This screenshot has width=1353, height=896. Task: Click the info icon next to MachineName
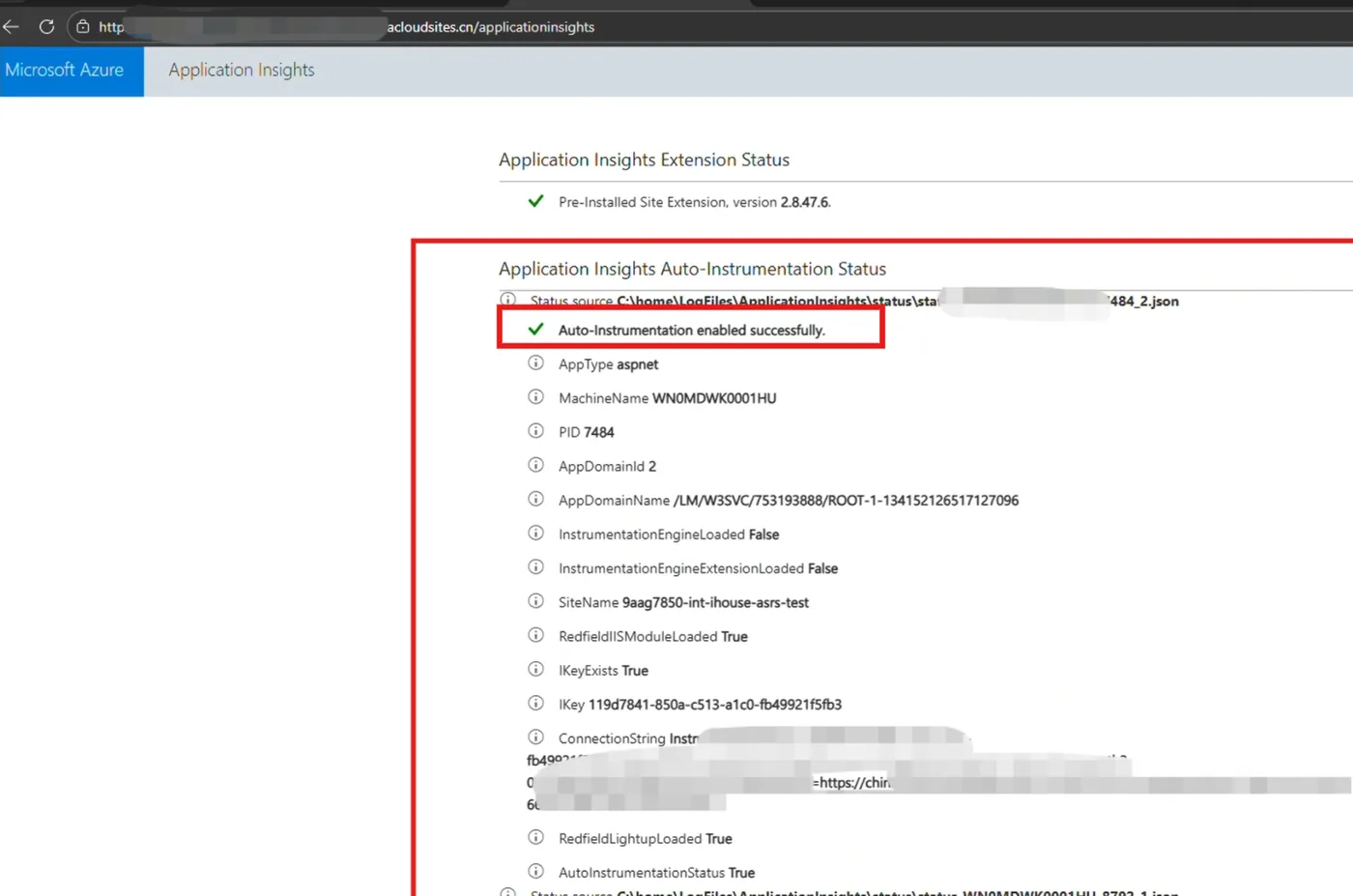click(535, 397)
